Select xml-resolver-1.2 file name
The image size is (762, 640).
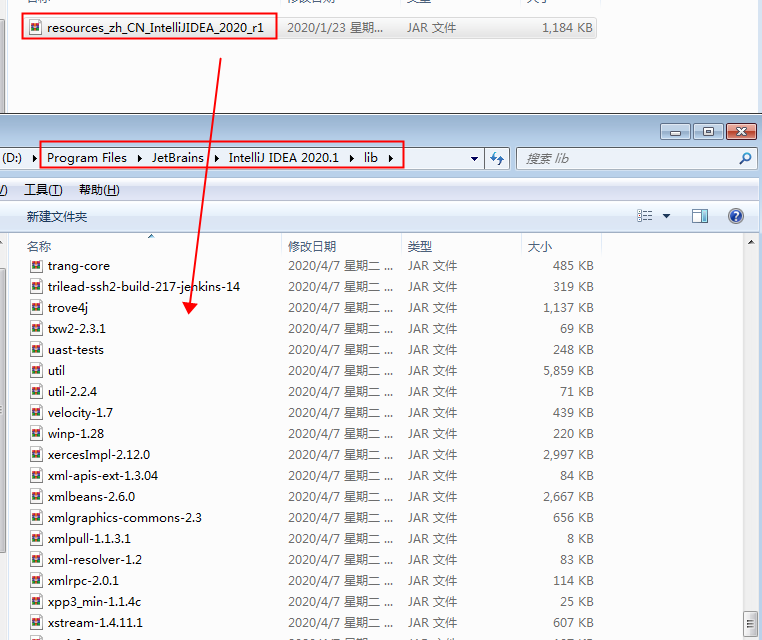(95, 559)
